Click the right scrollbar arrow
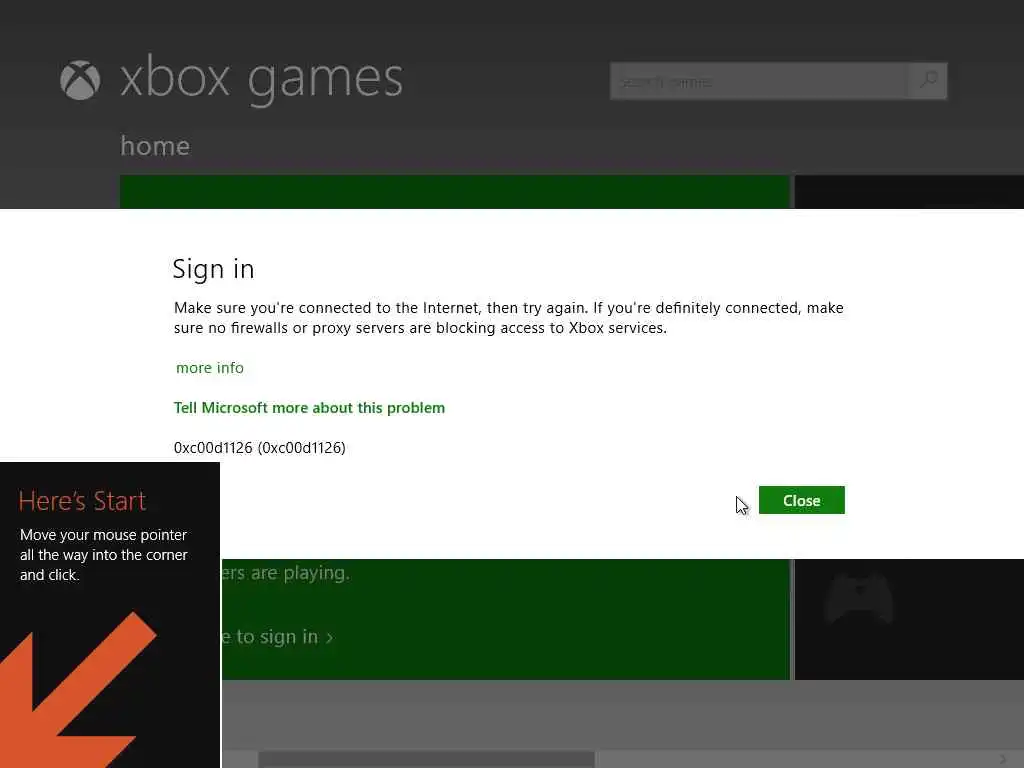The height and width of the screenshot is (768, 1024). pyautogui.click(x=1003, y=759)
